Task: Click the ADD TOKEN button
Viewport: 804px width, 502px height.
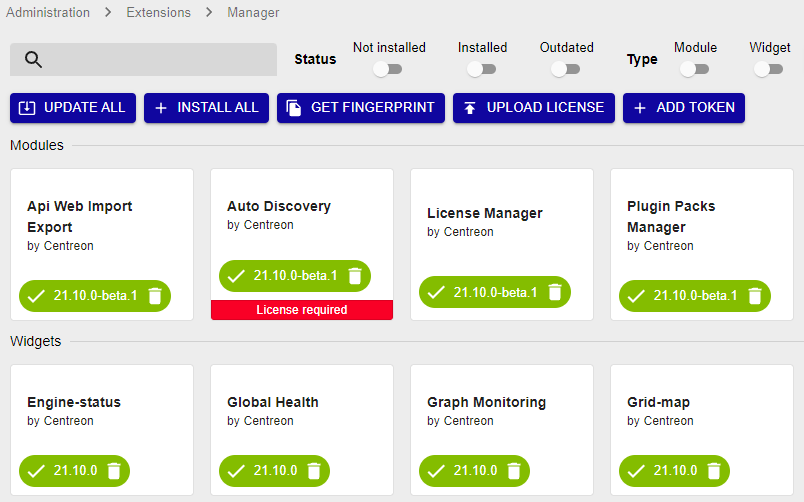Action: pyautogui.click(x=683, y=108)
